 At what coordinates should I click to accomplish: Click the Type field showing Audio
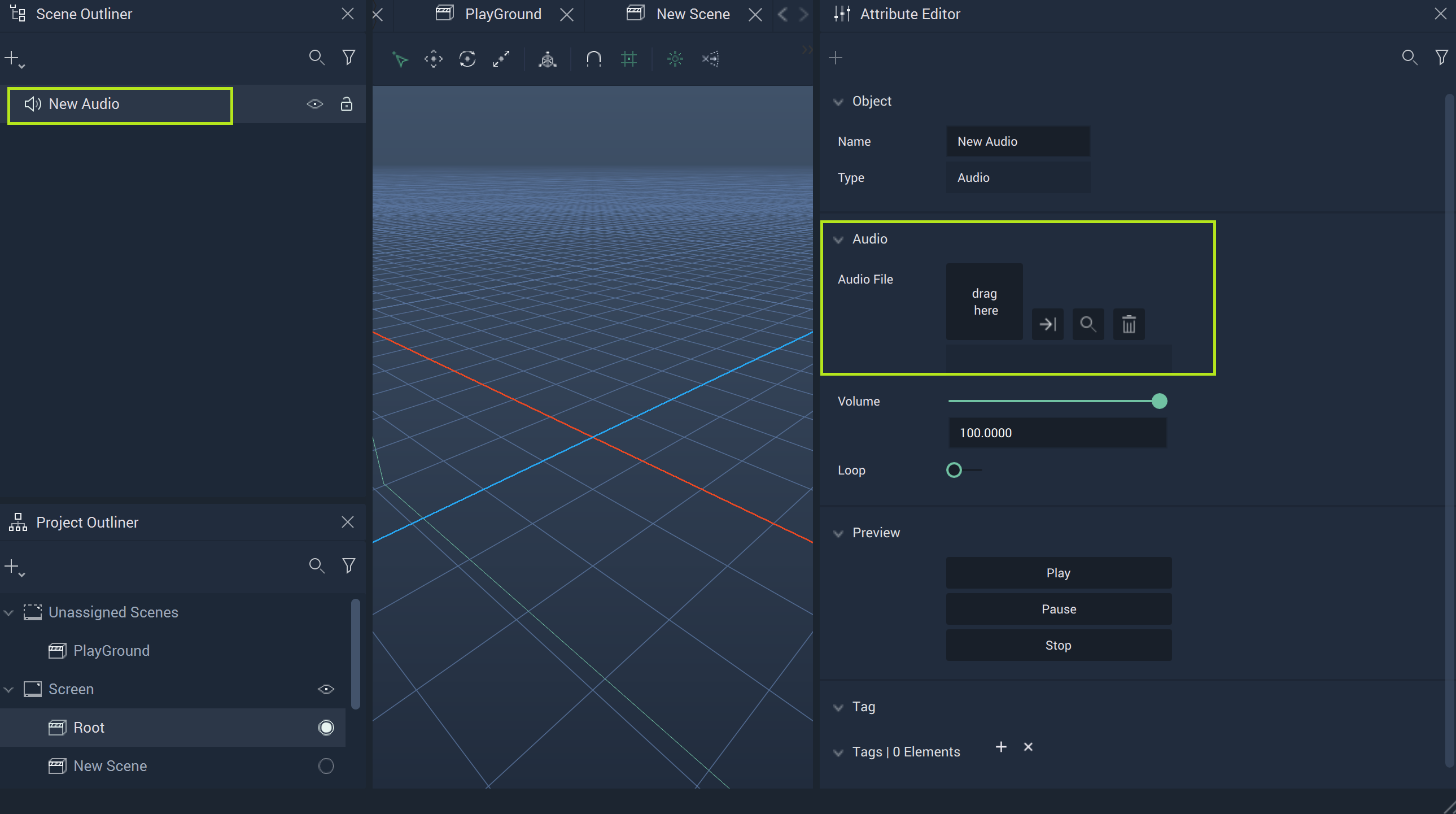click(x=1018, y=177)
